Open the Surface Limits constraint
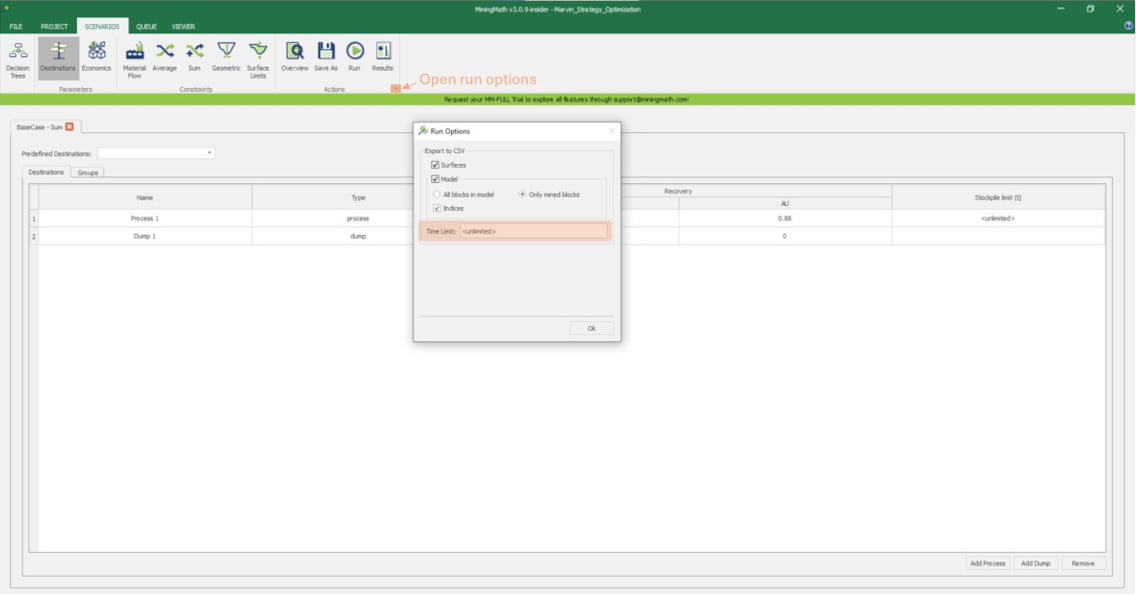 pyautogui.click(x=258, y=58)
